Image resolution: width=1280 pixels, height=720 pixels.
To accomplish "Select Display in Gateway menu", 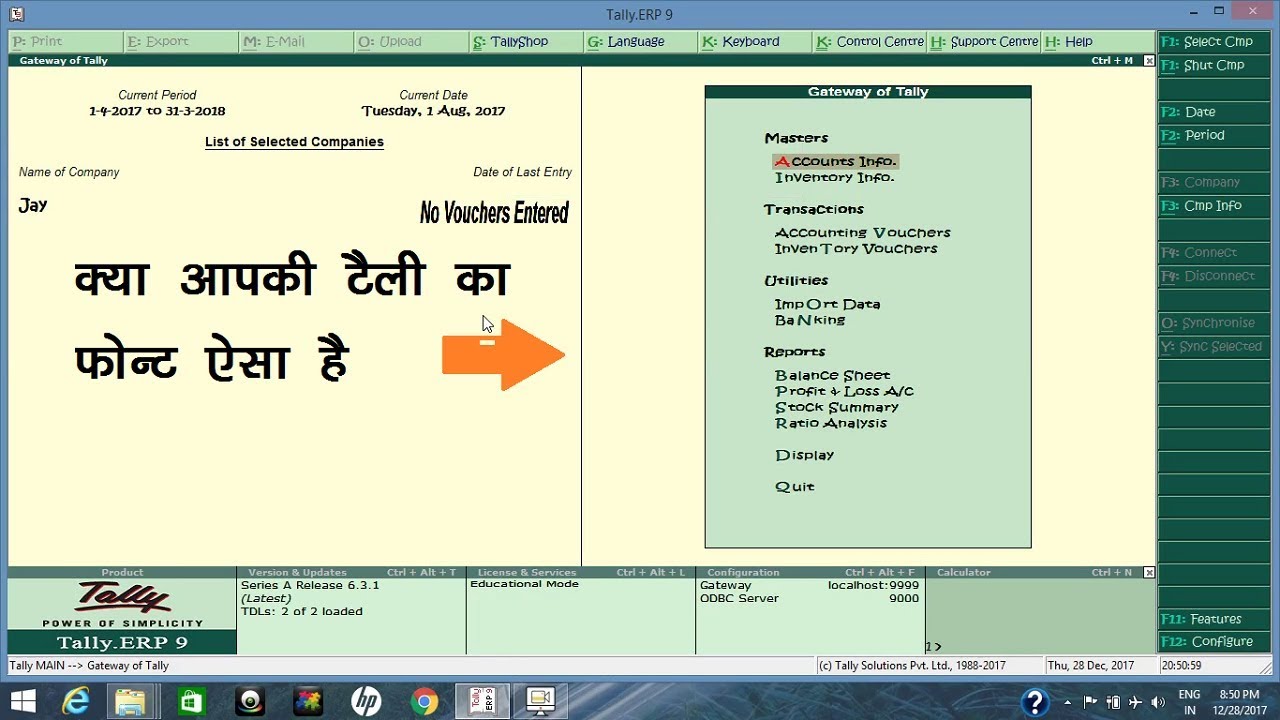I will [x=804, y=455].
